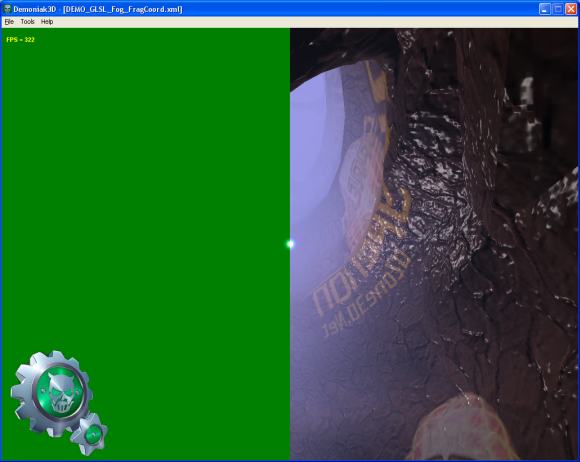This screenshot has width=580, height=462.
Task: Click the large gear skull logo
Action: click(x=51, y=393)
